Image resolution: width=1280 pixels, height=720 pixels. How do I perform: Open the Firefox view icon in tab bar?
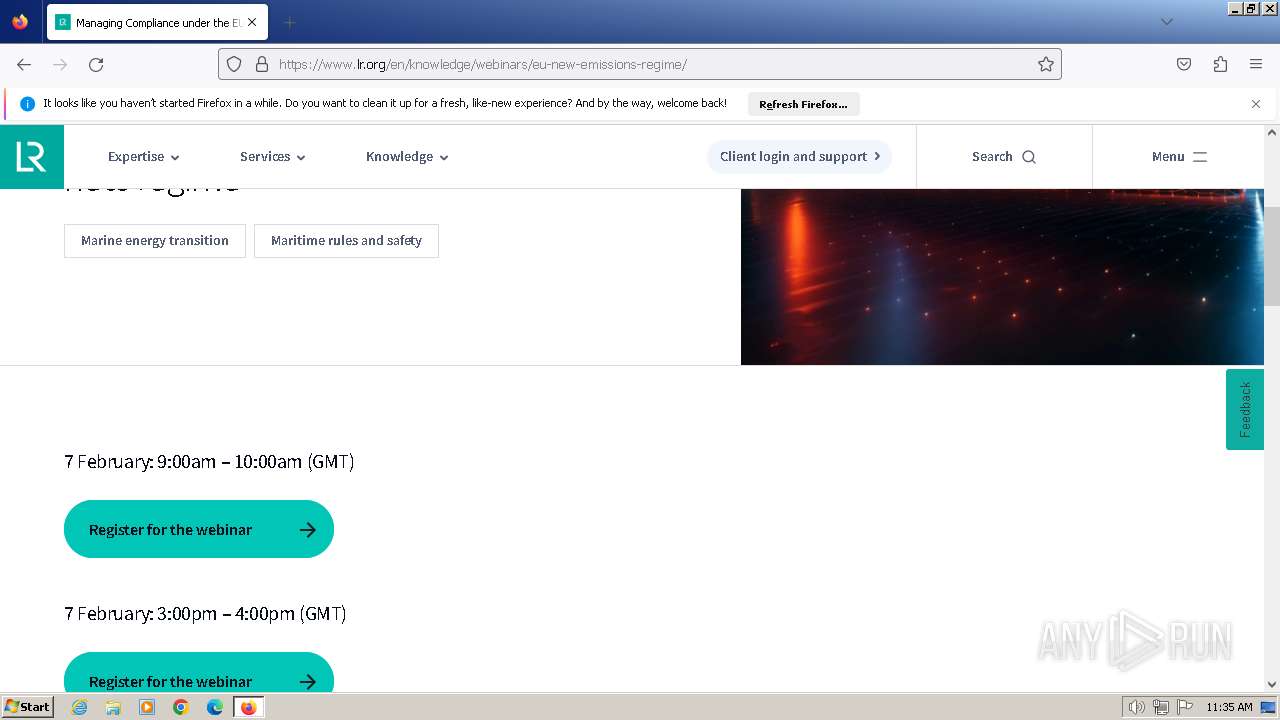(20, 22)
